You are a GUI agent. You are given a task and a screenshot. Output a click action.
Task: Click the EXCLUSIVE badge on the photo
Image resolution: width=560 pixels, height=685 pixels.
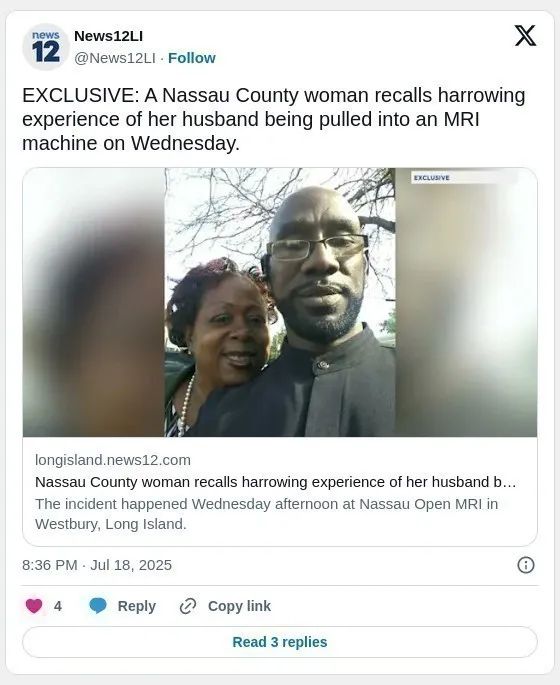(432, 178)
